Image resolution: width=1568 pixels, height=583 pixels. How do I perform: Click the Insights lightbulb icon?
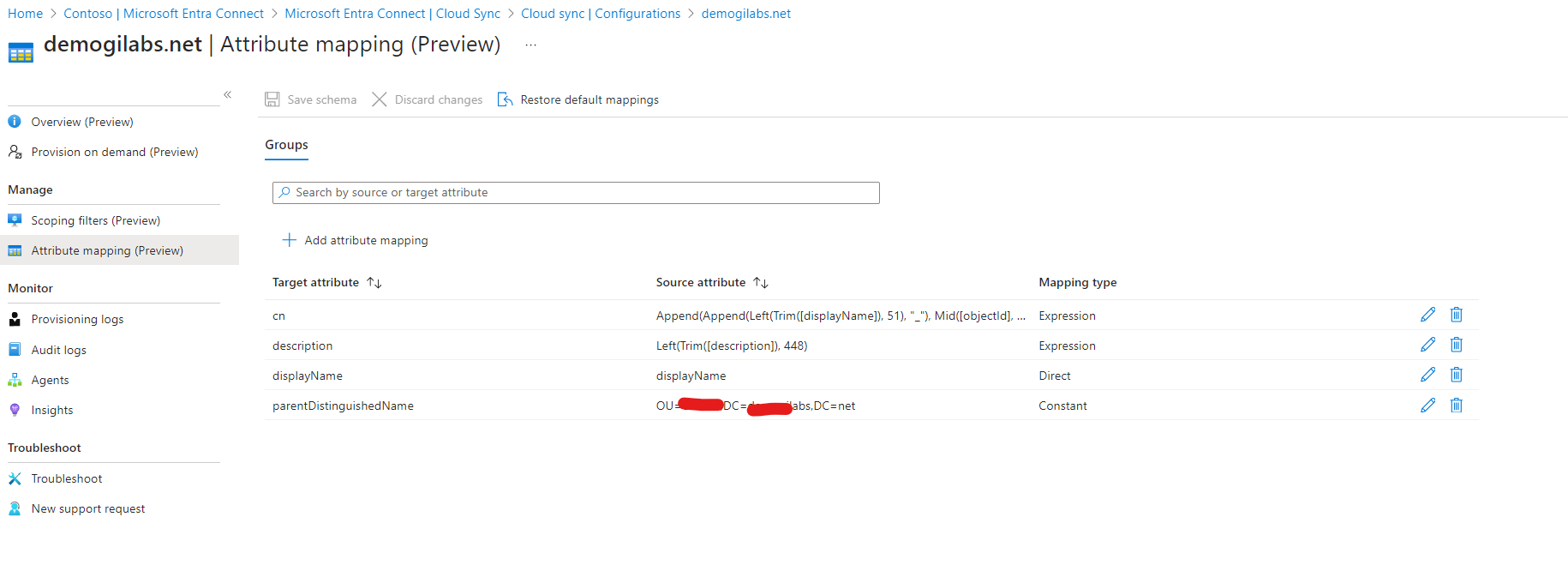coord(15,410)
